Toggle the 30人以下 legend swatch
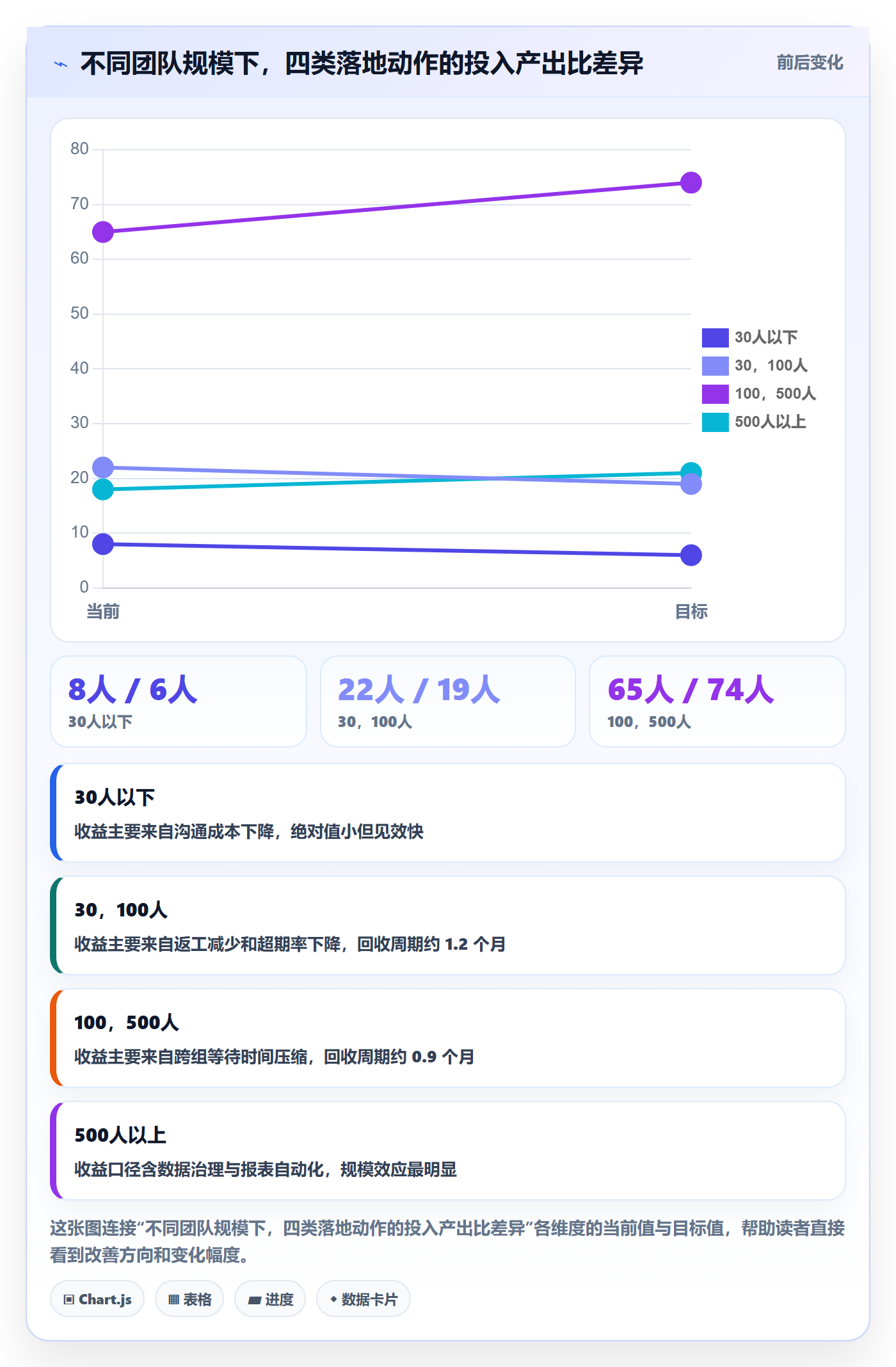The image size is (896, 1367). point(715,337)
